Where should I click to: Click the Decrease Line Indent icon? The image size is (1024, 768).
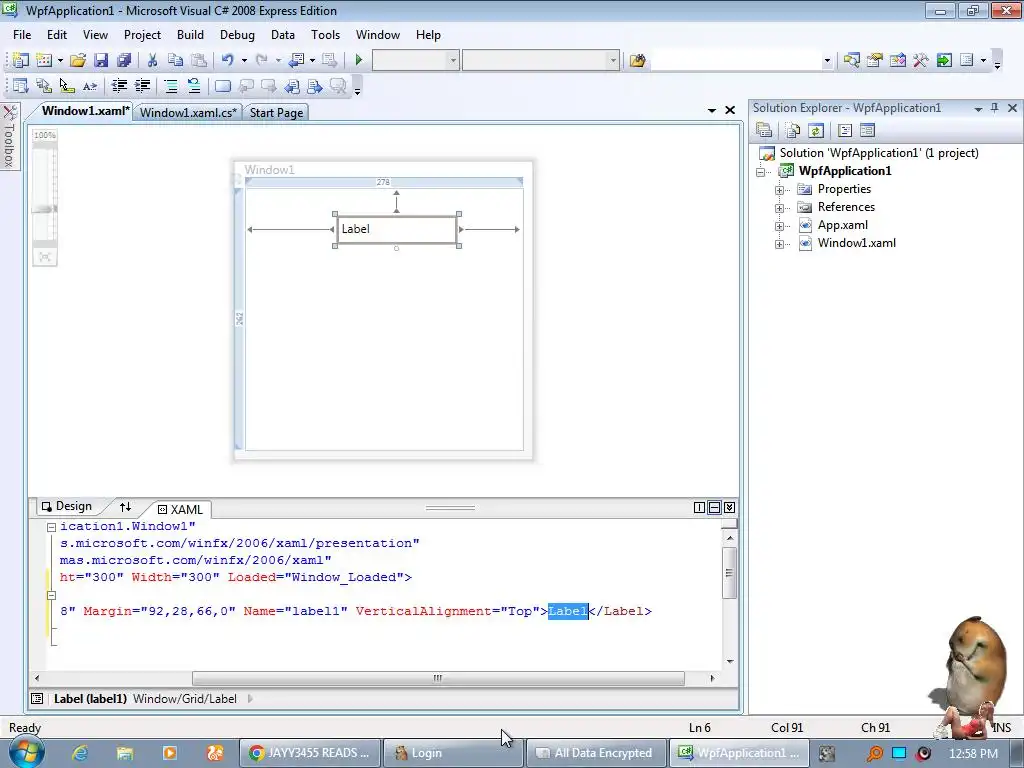click(x=119, y=86)
